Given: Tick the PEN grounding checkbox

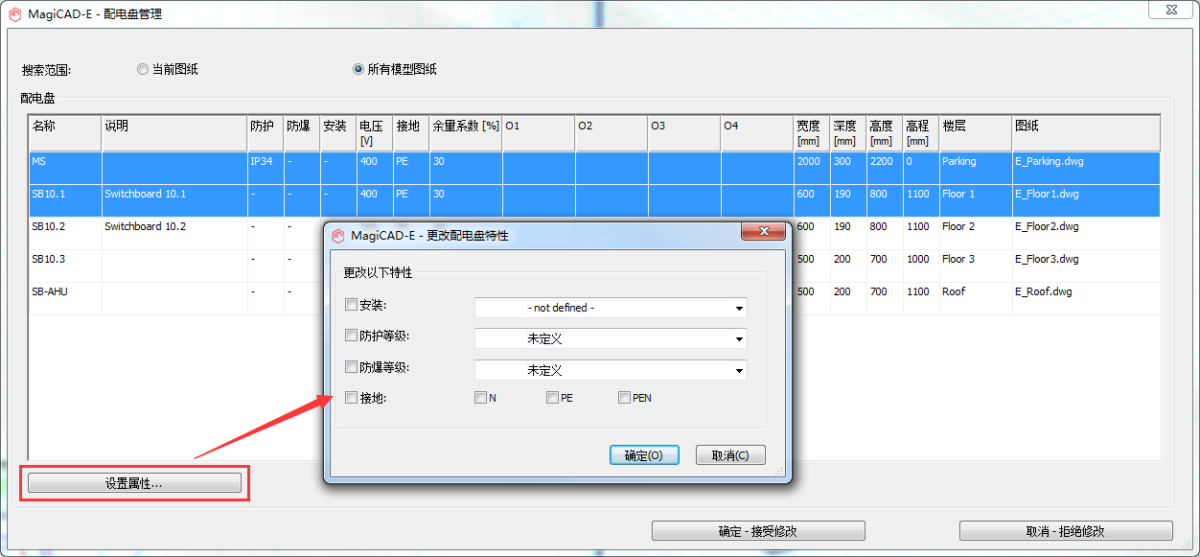Looking at the screenshot, I should pyautogui.click(x=624, y=398).
